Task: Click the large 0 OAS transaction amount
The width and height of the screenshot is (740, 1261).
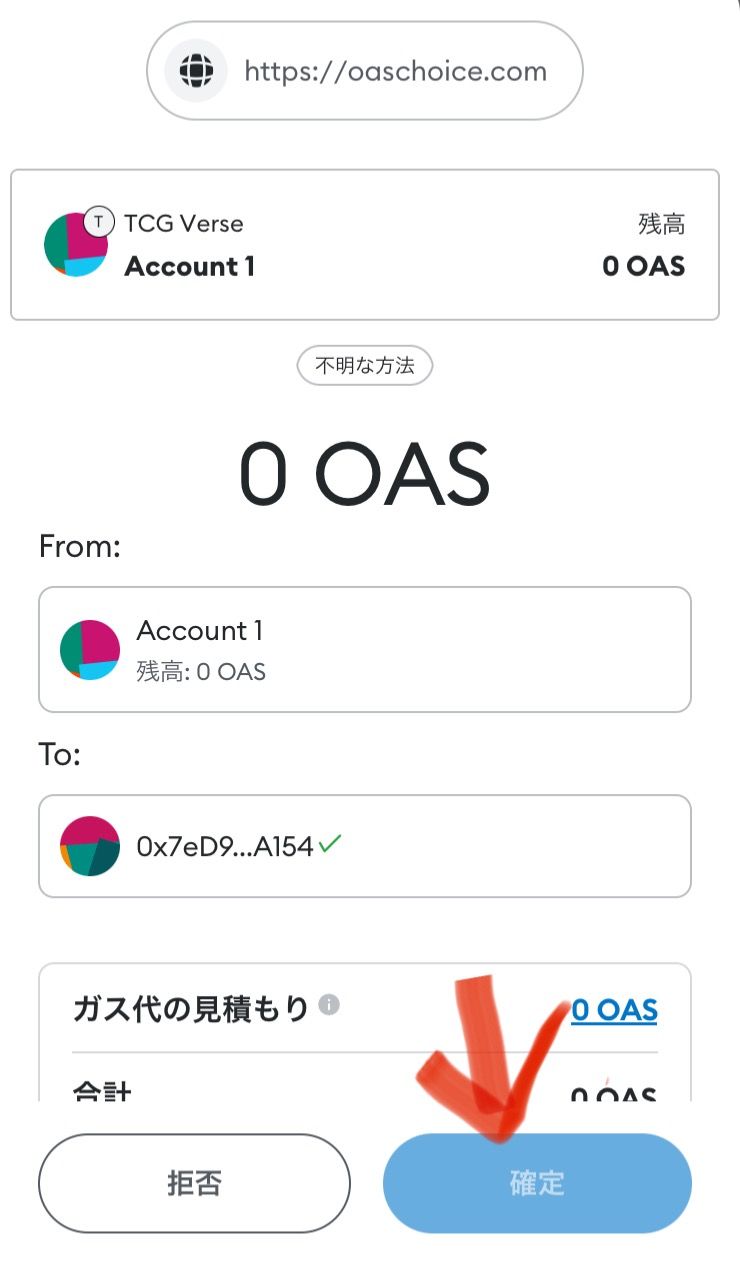Action: coord(364,474)
